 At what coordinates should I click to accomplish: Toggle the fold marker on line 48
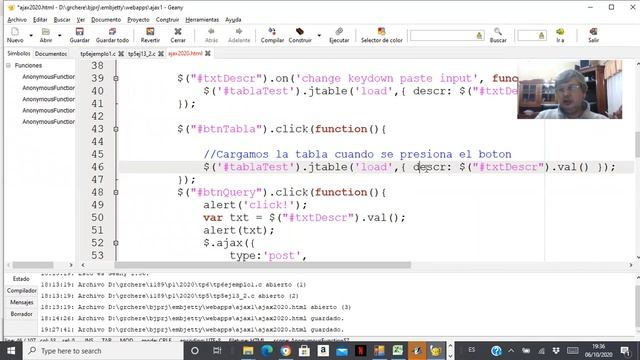116,192
